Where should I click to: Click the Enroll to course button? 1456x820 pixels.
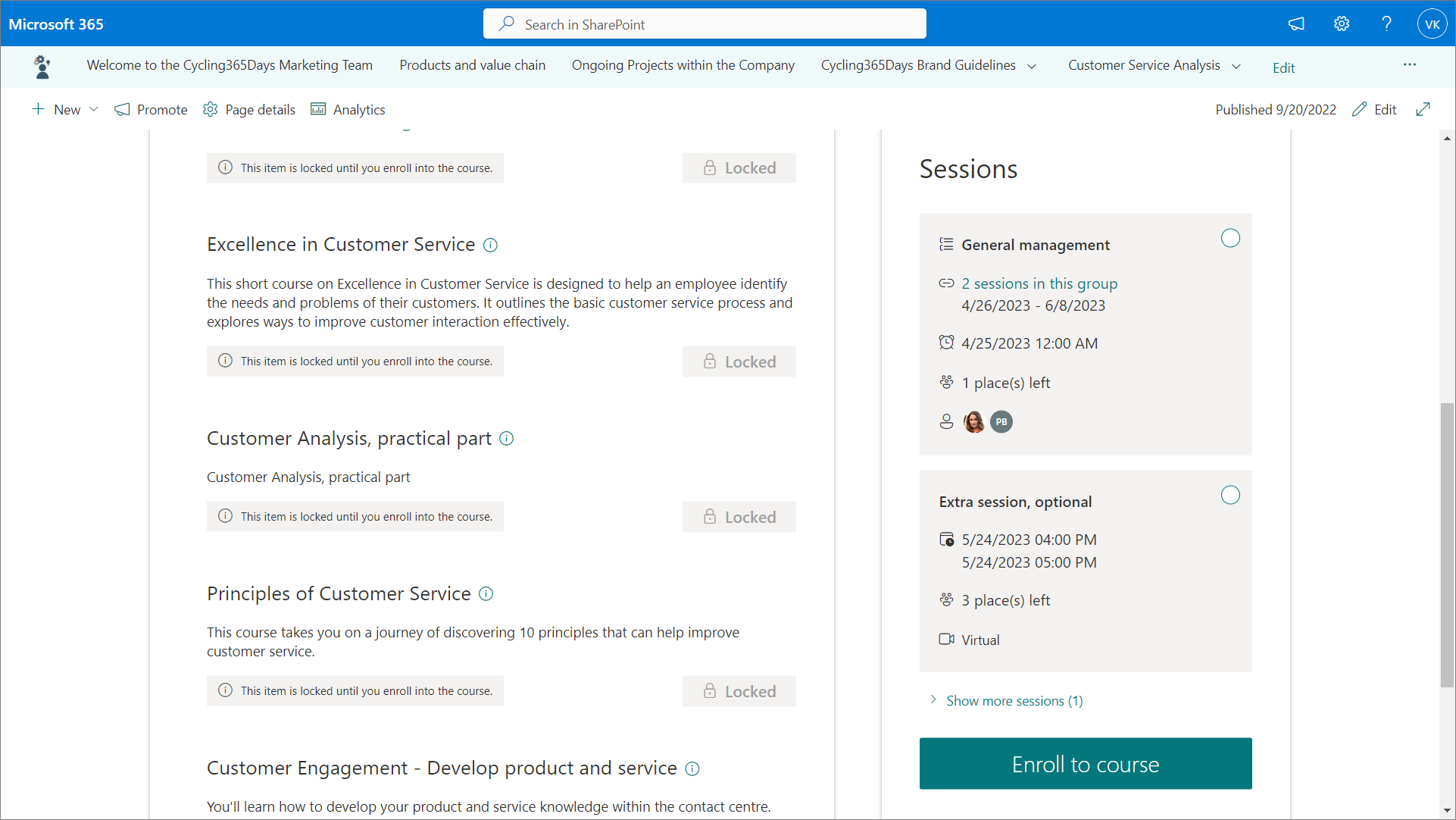tap(1085, 764)
